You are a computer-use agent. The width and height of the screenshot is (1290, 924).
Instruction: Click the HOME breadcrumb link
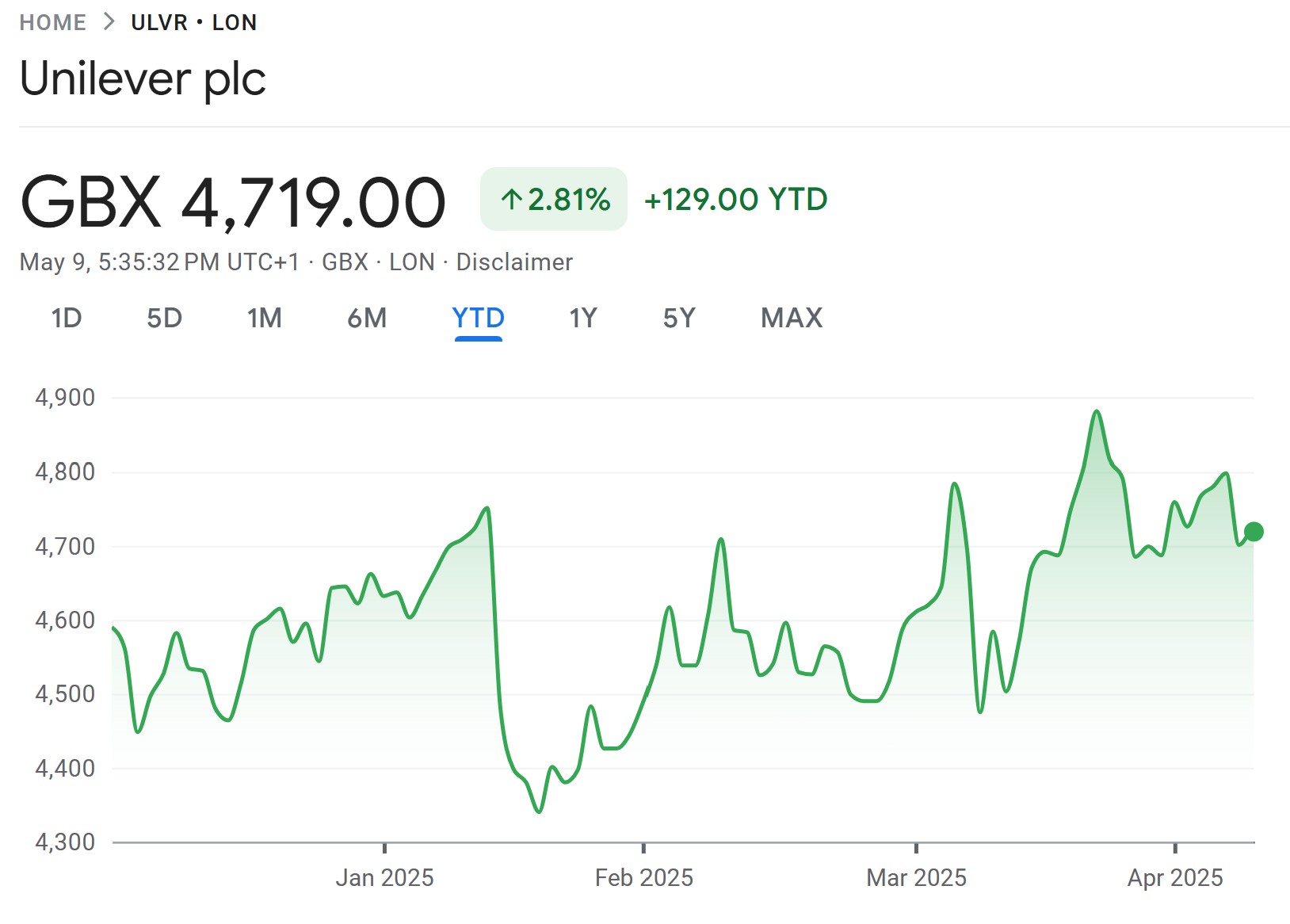click(x=52, y=22)
